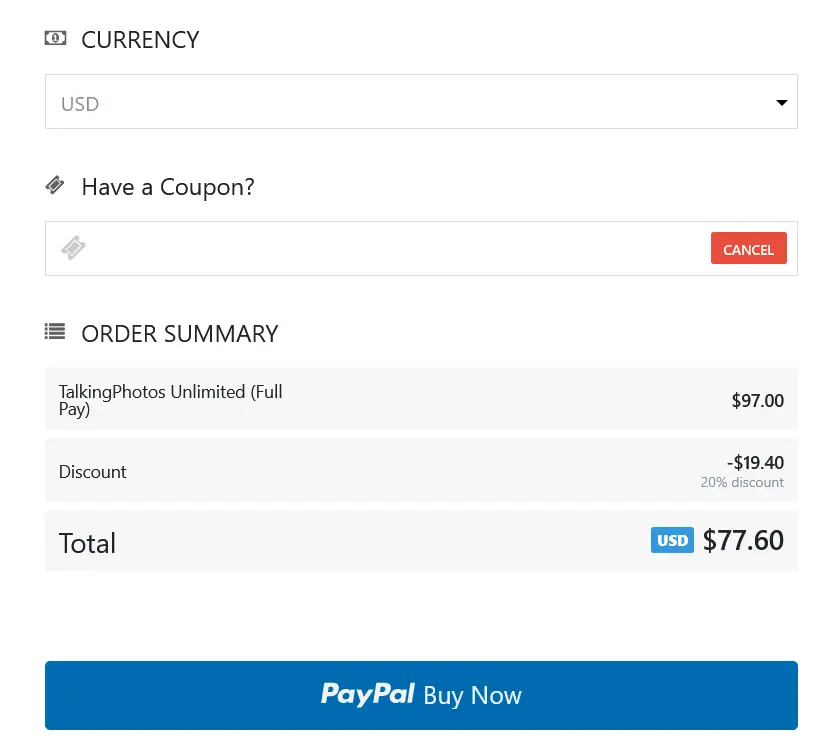The height and width of the screenshot is (745, 827).
Task: Click the 20% discount row
Action: [x=420, y=470]
